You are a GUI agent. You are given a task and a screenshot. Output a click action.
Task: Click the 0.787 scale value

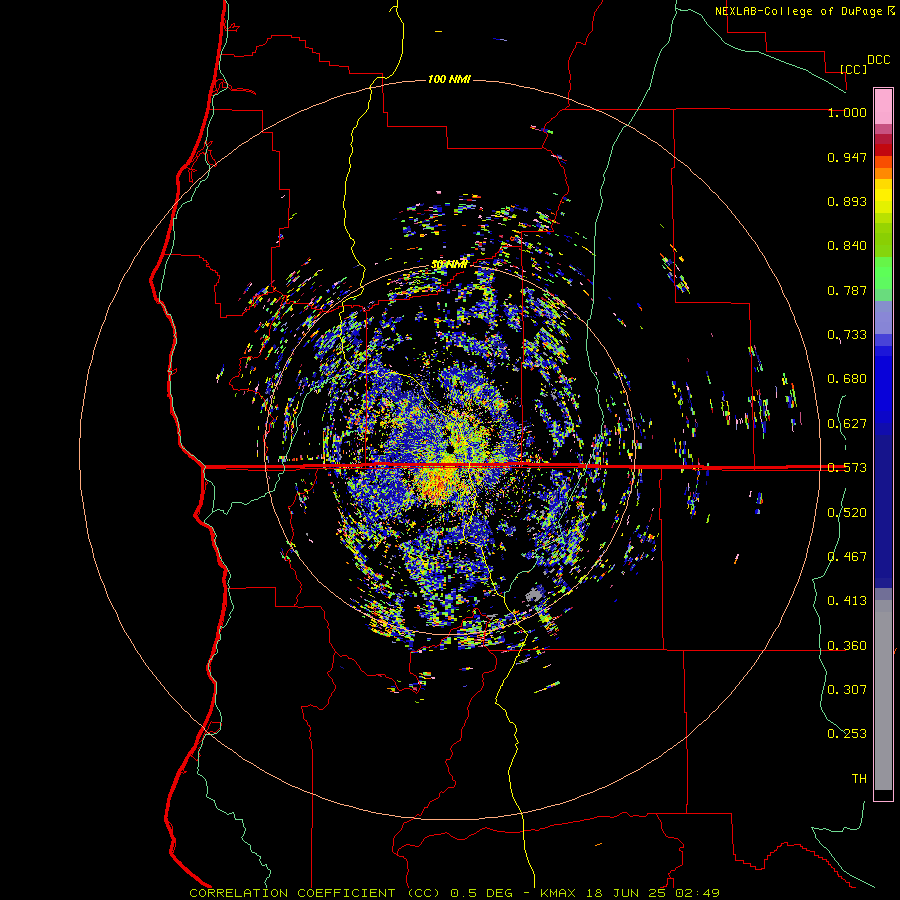(847, 290)
